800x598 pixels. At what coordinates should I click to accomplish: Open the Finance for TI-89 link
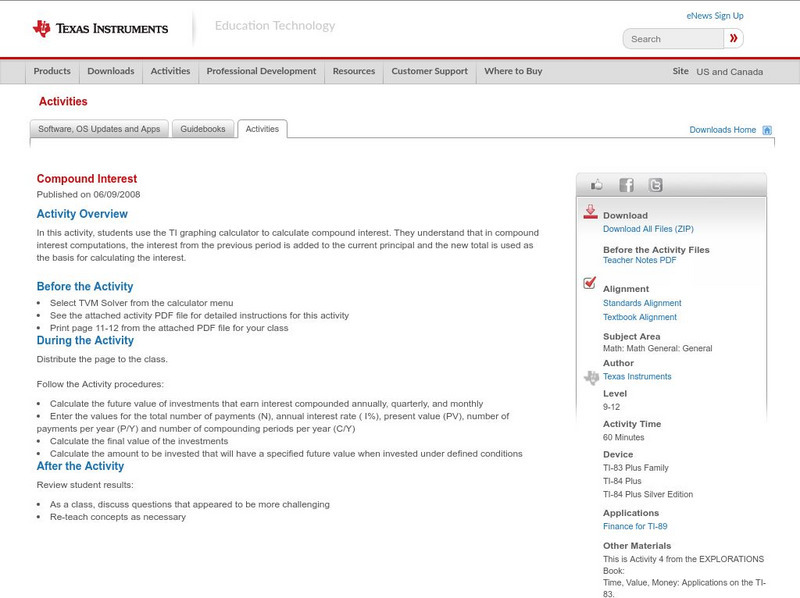[x=635, y=527]
